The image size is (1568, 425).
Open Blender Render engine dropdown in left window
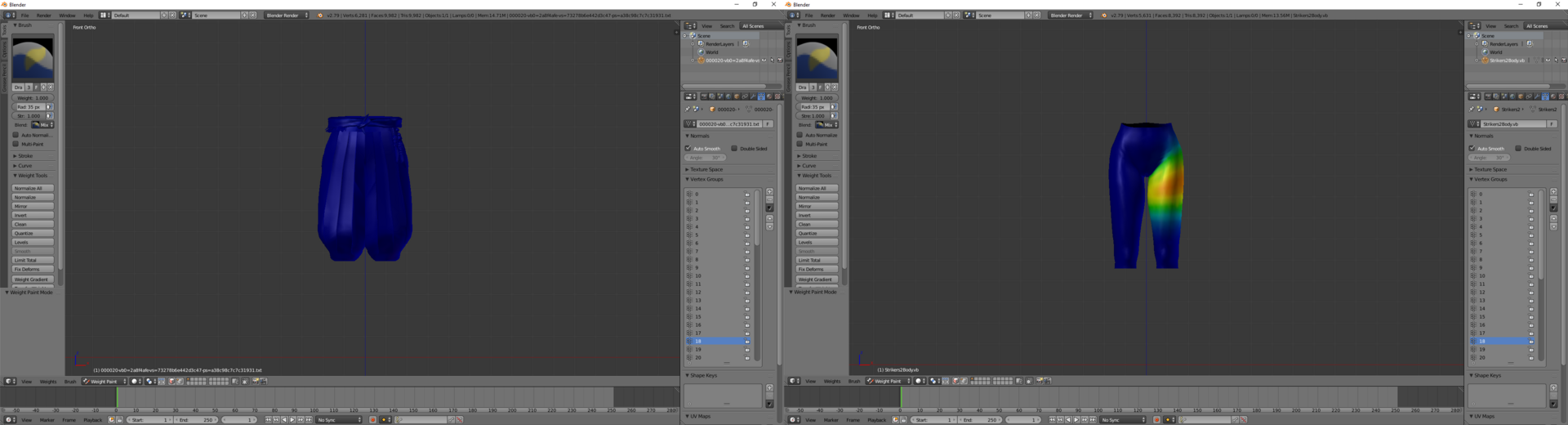coord(287,16)
